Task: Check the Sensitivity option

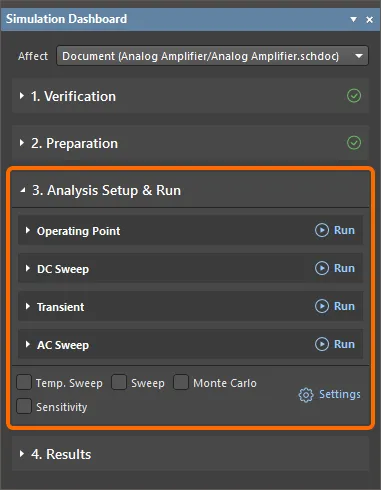Action: coord(24,406)
